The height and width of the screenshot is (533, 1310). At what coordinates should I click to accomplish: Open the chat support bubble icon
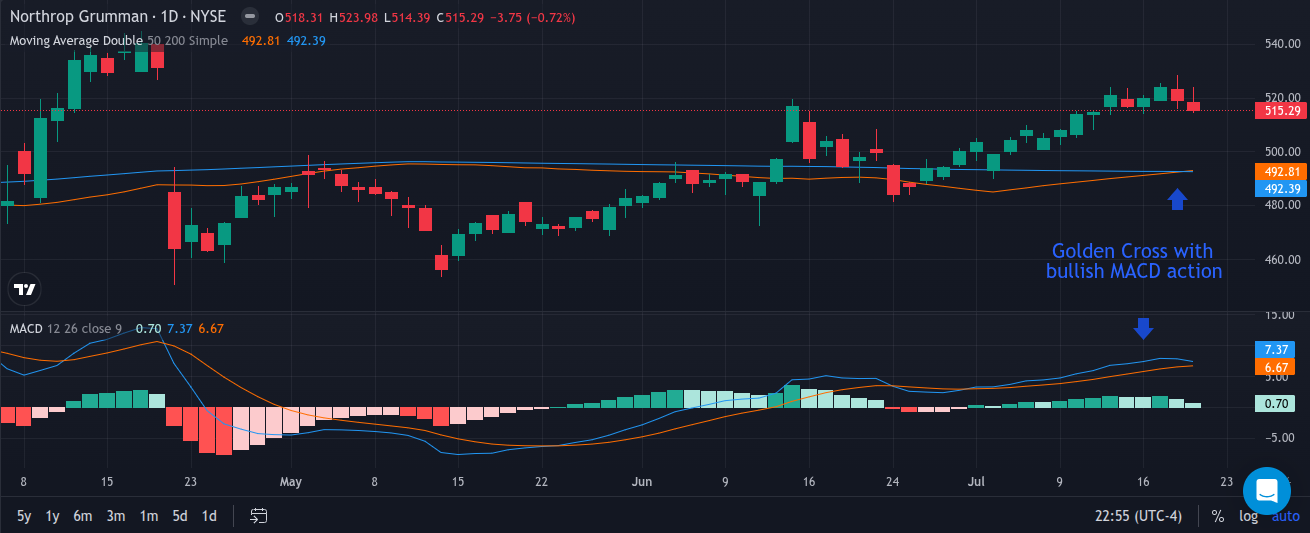1267,491
